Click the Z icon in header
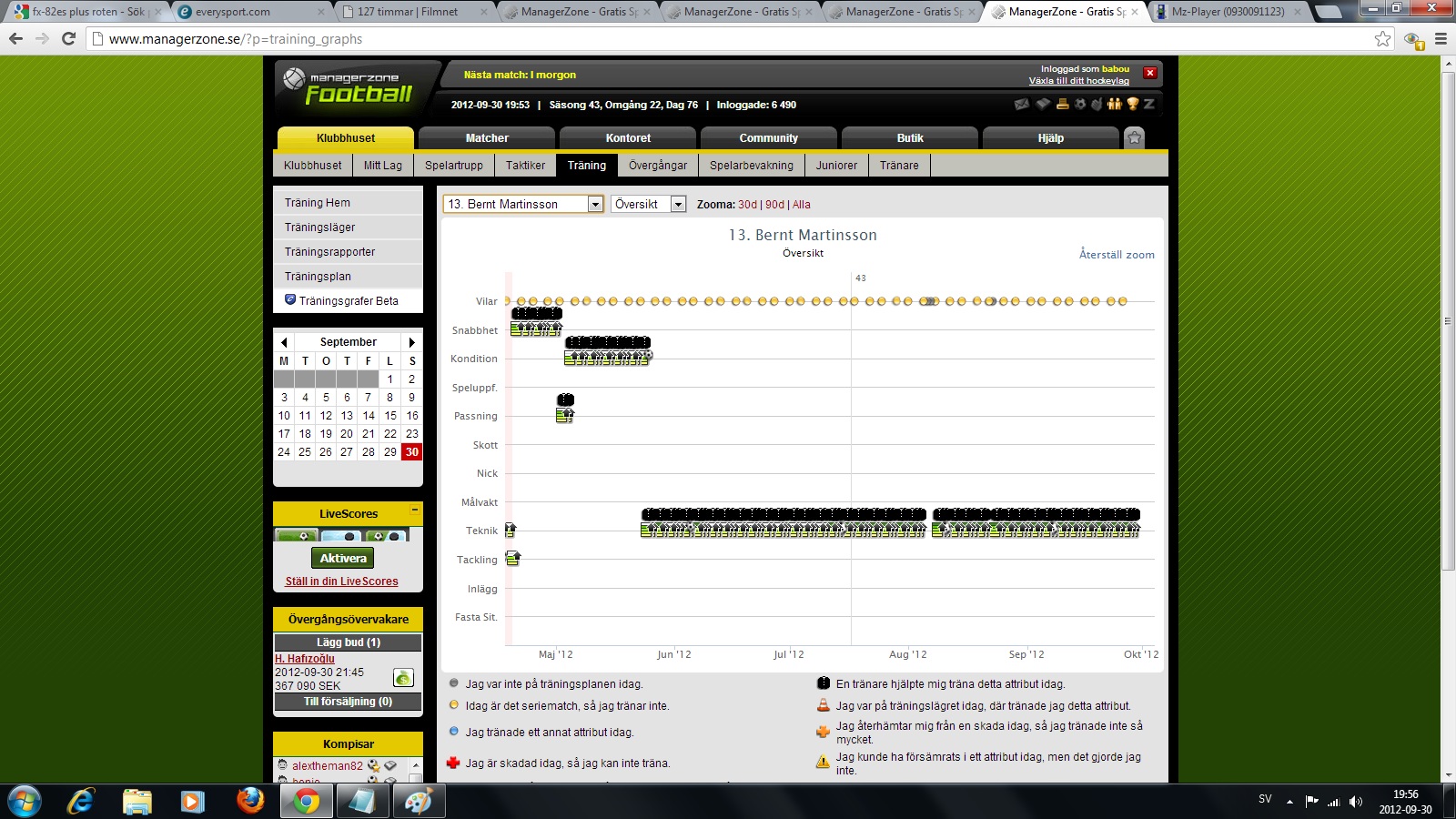Viewport: 1456px width, 819px height. 1149,104
